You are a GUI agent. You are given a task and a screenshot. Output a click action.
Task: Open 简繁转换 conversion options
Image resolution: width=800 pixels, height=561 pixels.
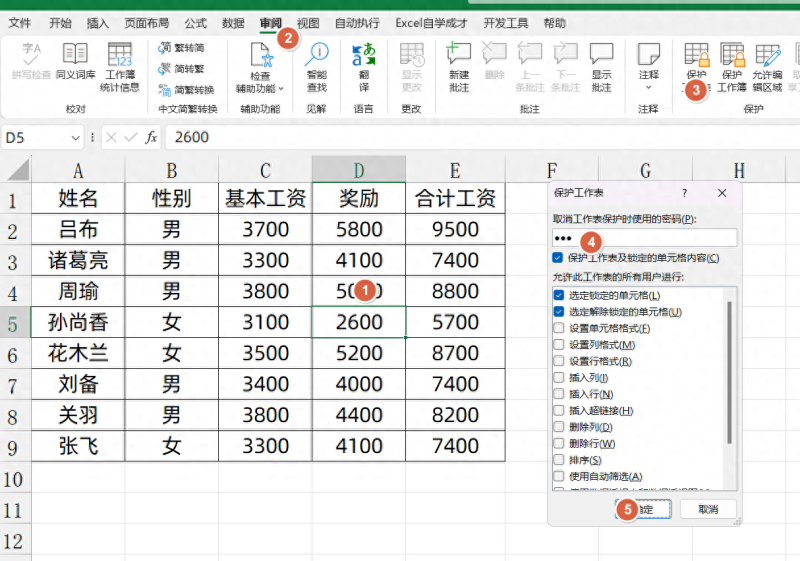[x=186, y=90]
